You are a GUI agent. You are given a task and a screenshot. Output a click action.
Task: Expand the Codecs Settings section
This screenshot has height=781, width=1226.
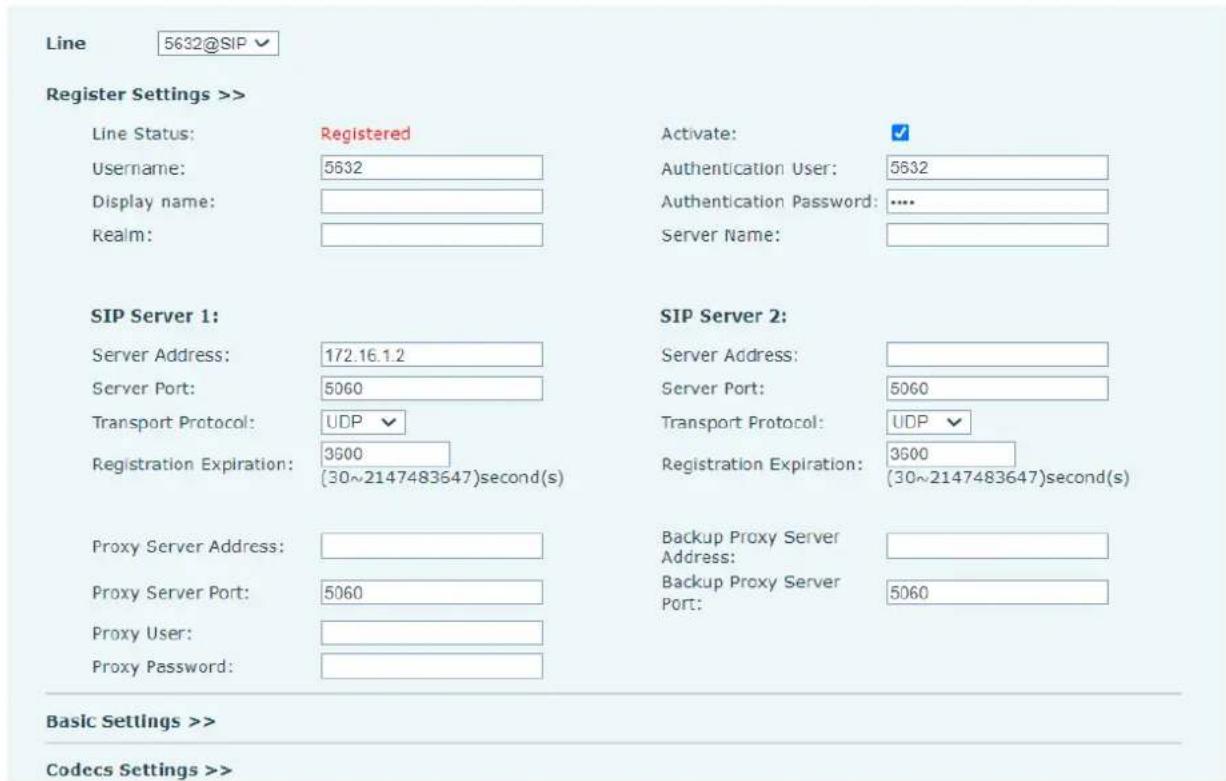pyautogui.click(x=140, y=770)
